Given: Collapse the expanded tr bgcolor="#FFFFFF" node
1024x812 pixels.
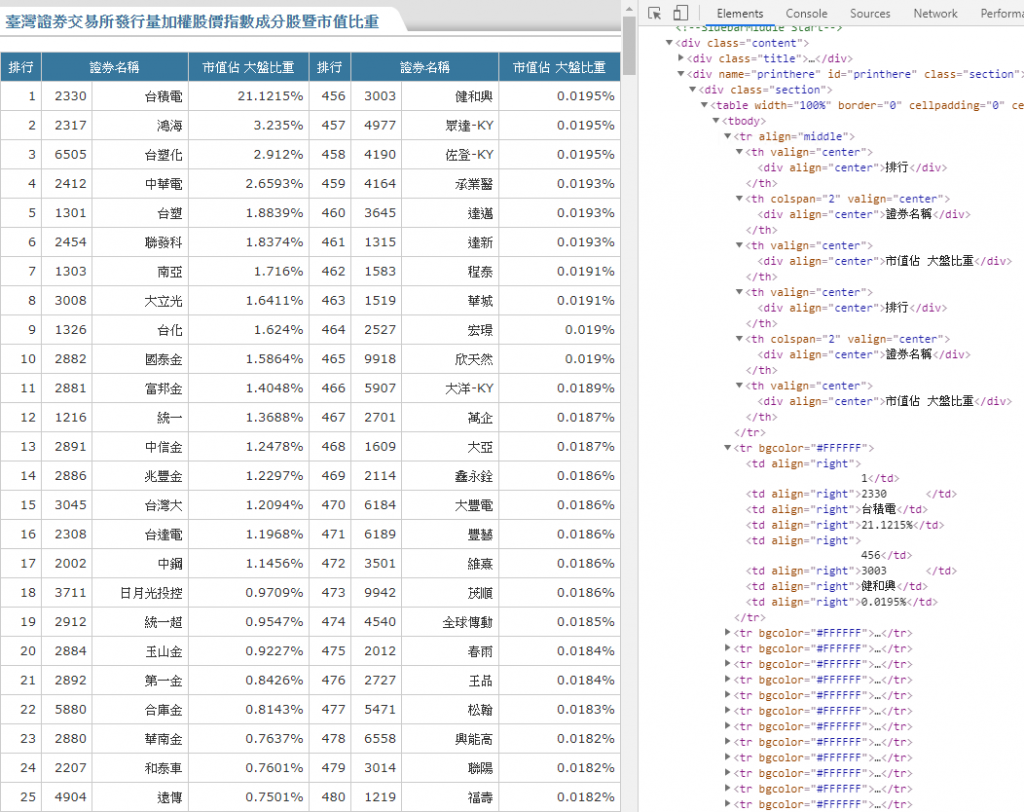Looking at the screenshot, I should tap(728, 448).
